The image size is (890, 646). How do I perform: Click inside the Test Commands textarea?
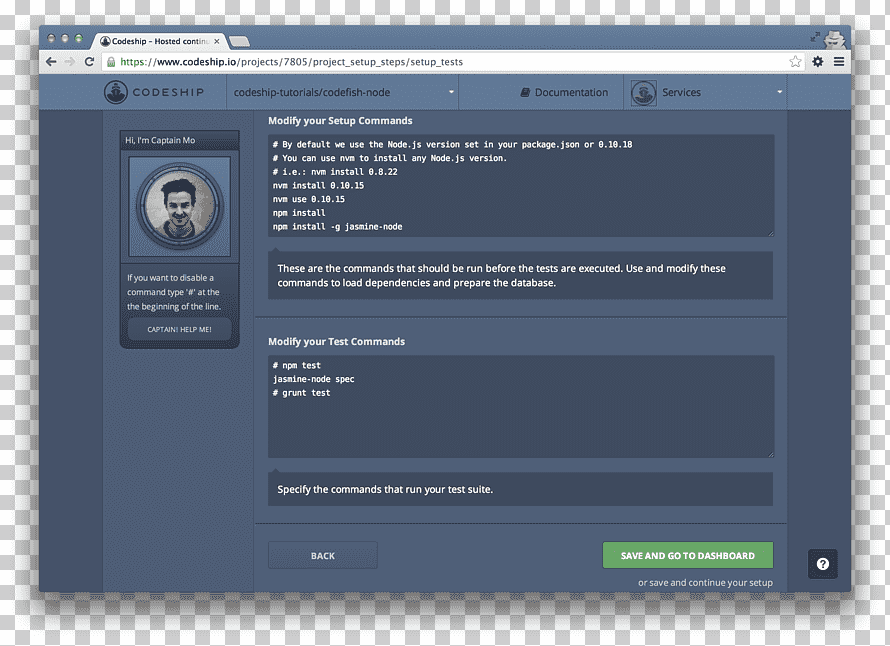point(521,406)
